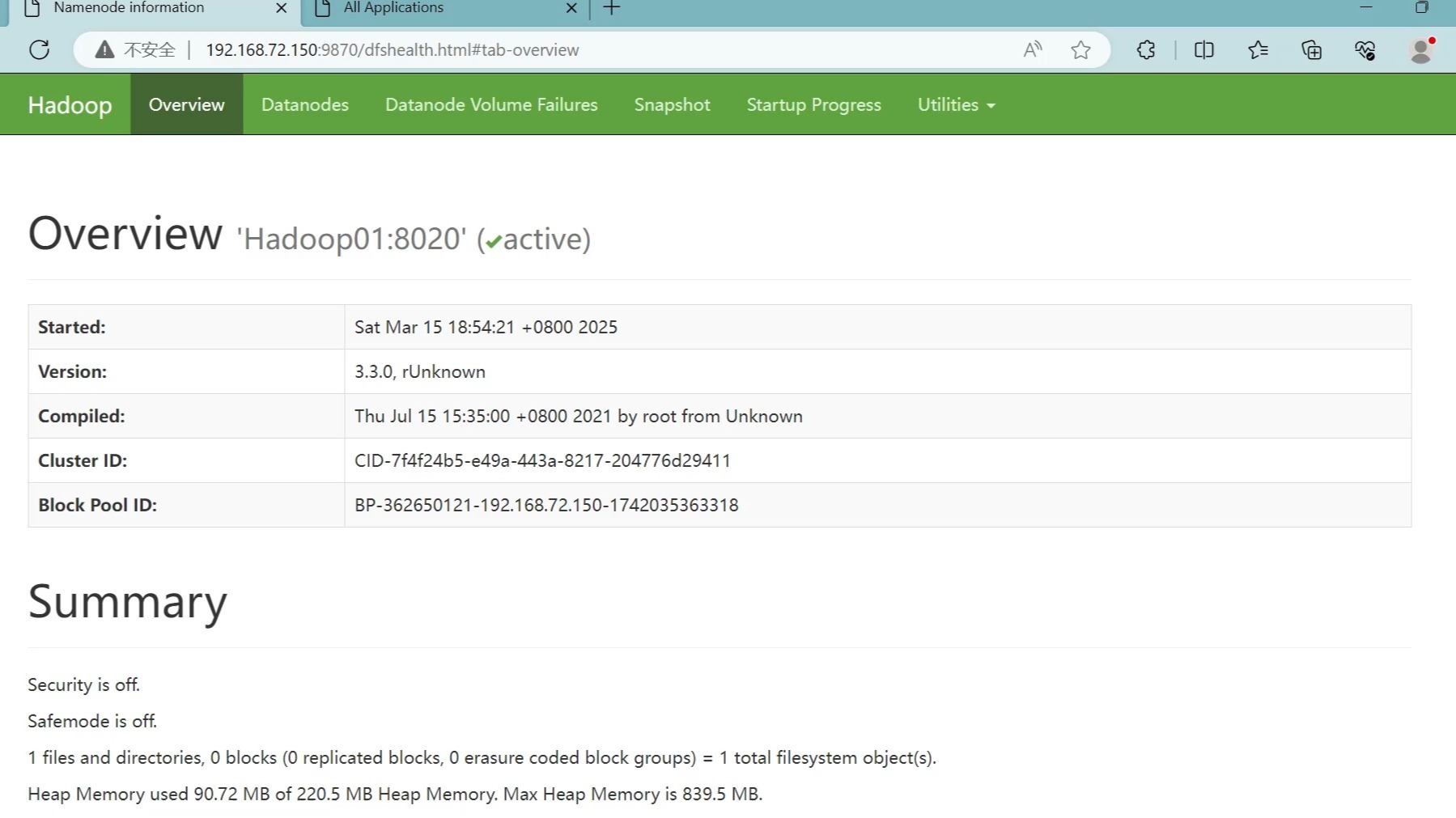Image resolution: width=1456 pixels, height=818 pixels.
Task: Click the Hadoop brand link
Action: [x=70, y=104]
